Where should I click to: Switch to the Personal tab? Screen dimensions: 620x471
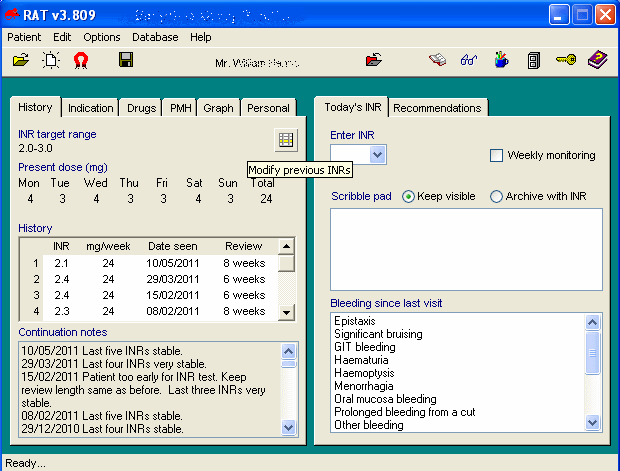point(268,108)
